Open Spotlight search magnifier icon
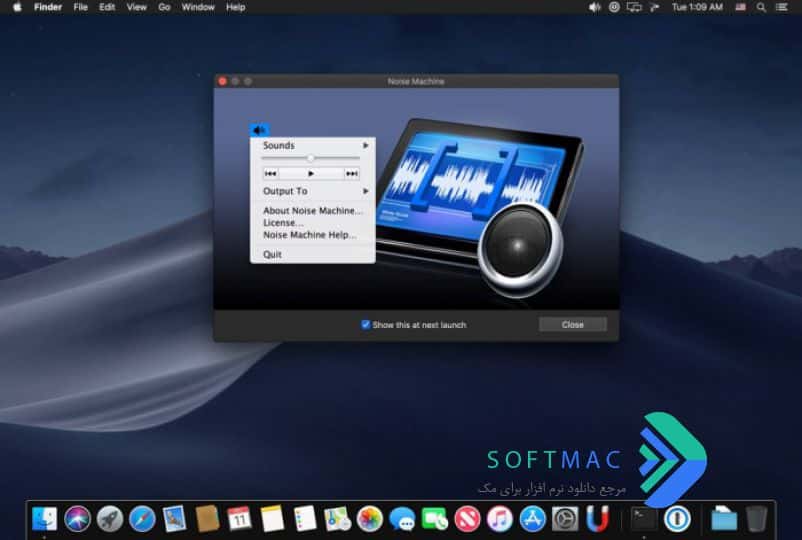Screen dimensions: 802x540 761,7
